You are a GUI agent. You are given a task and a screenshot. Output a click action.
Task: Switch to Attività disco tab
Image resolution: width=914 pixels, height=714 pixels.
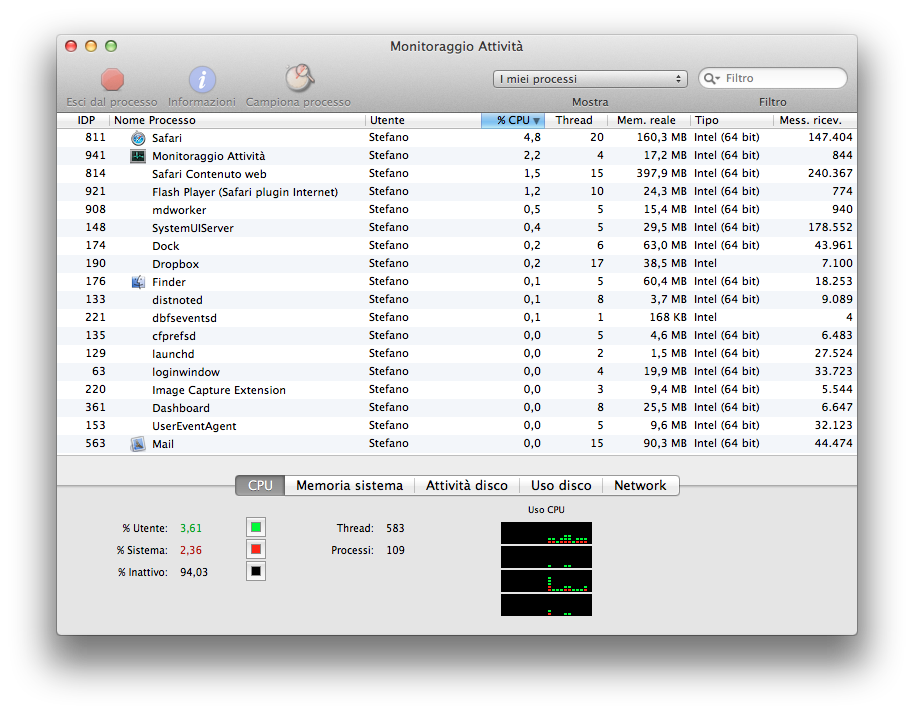(466, 486)
